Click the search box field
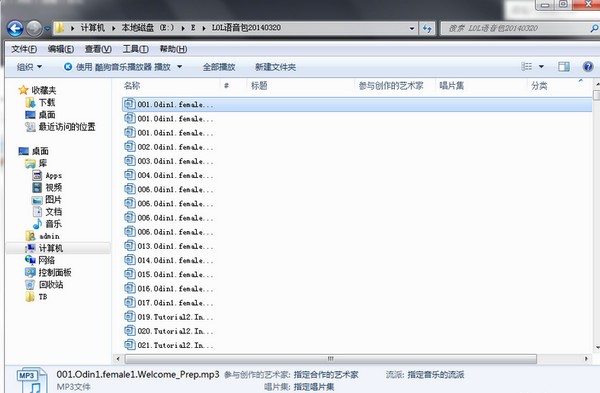Viewport: 600px width, 393px height. [x=519, y=28]
